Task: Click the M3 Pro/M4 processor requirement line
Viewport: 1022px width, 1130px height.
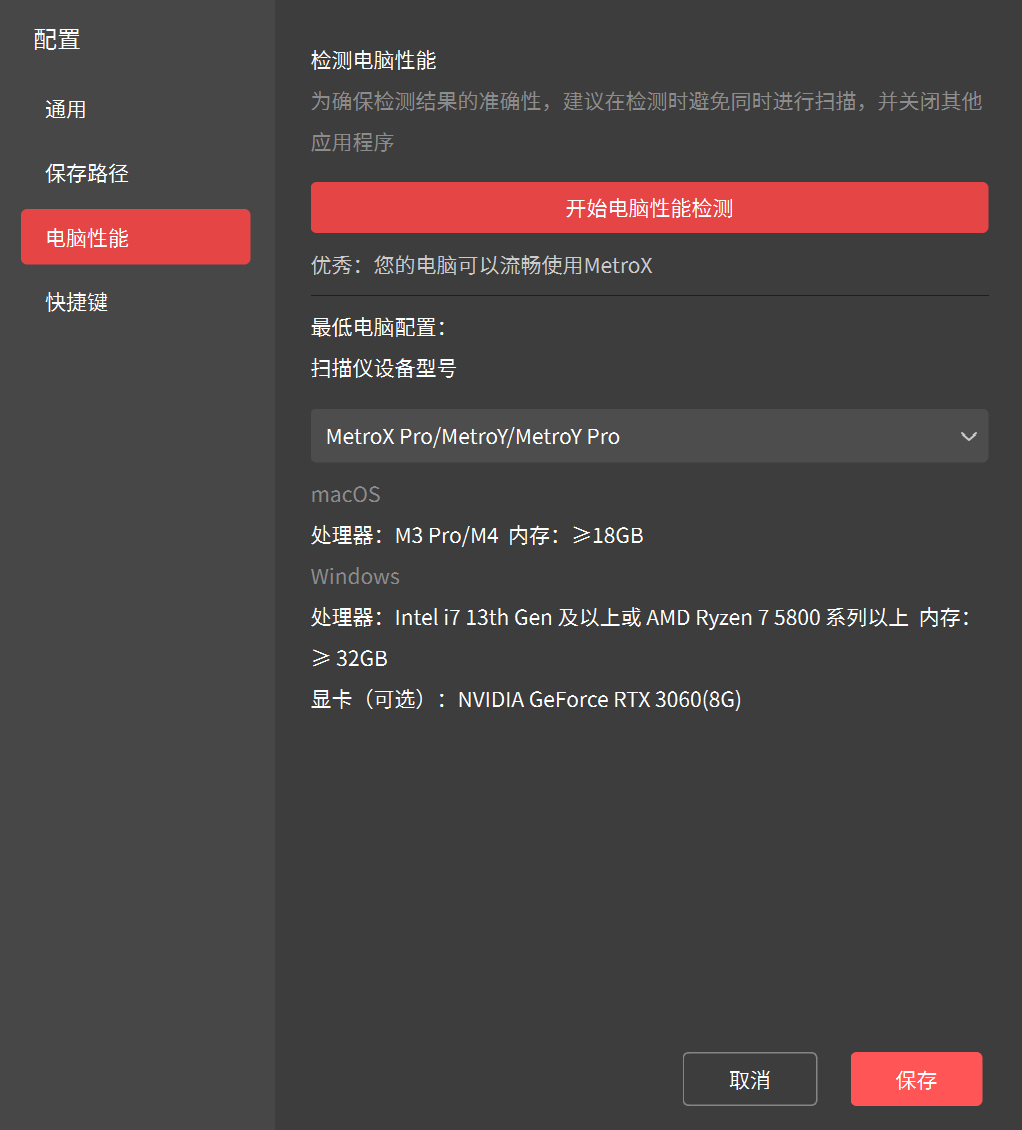Action: (x=477, y=536)
